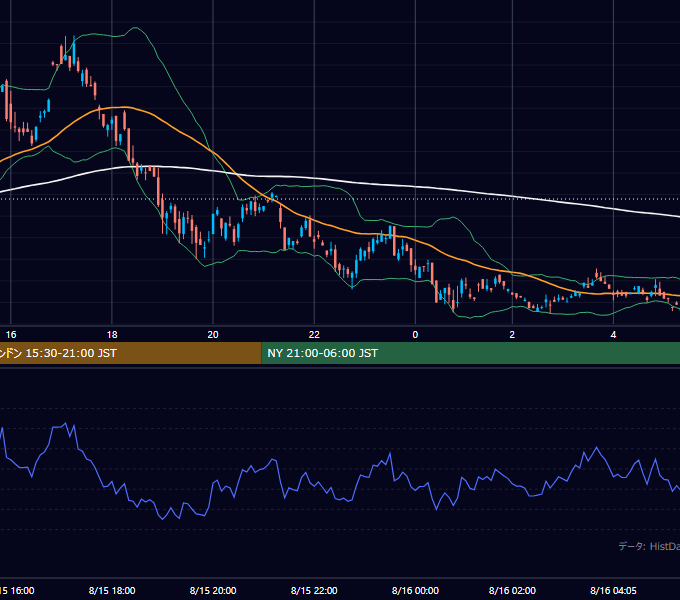Click the 22 hour axis label
The width and height of the screenshot is (680, 600).
pos(314,335)
